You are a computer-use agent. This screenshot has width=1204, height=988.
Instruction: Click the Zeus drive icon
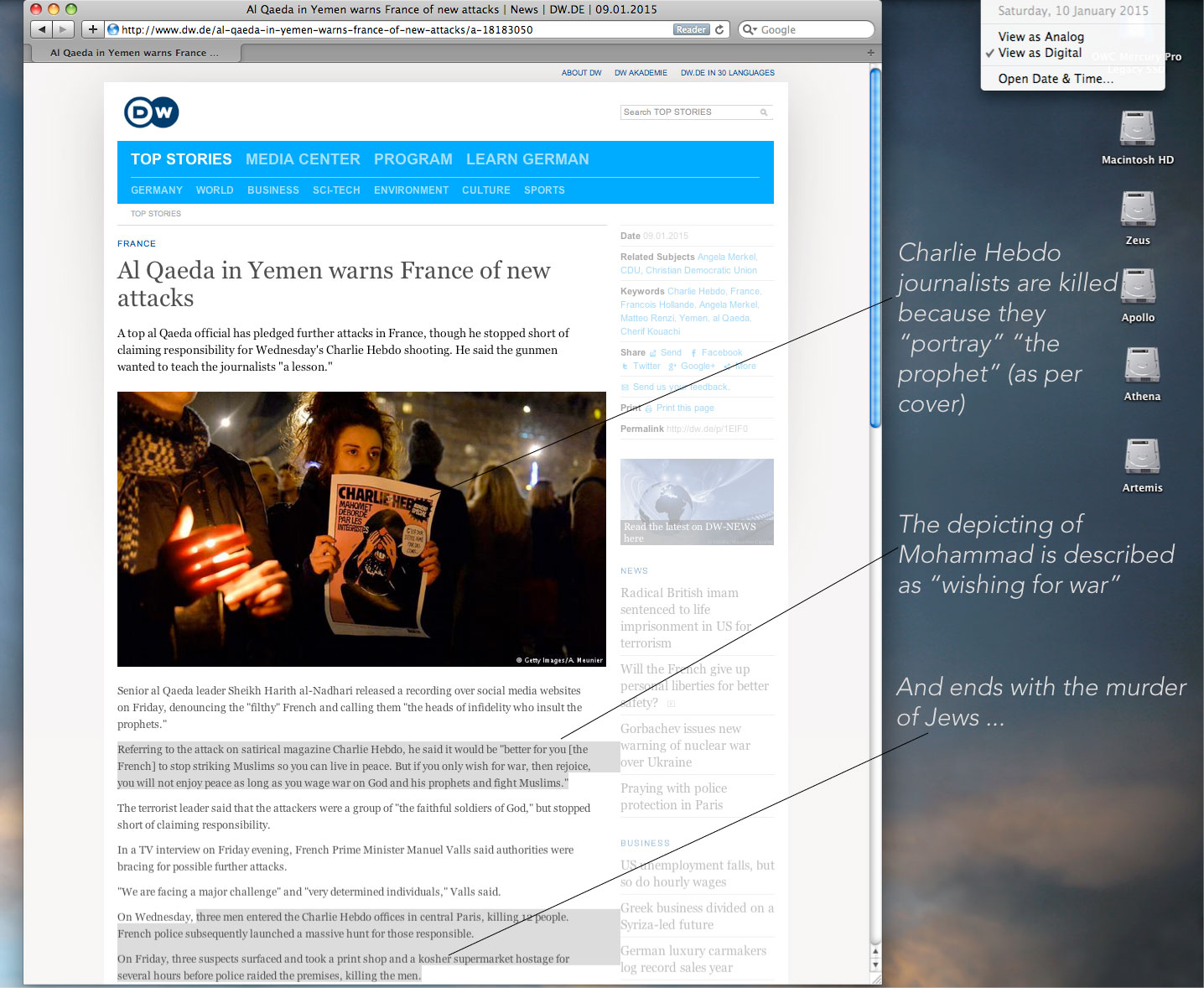(x=1138, y=210)
